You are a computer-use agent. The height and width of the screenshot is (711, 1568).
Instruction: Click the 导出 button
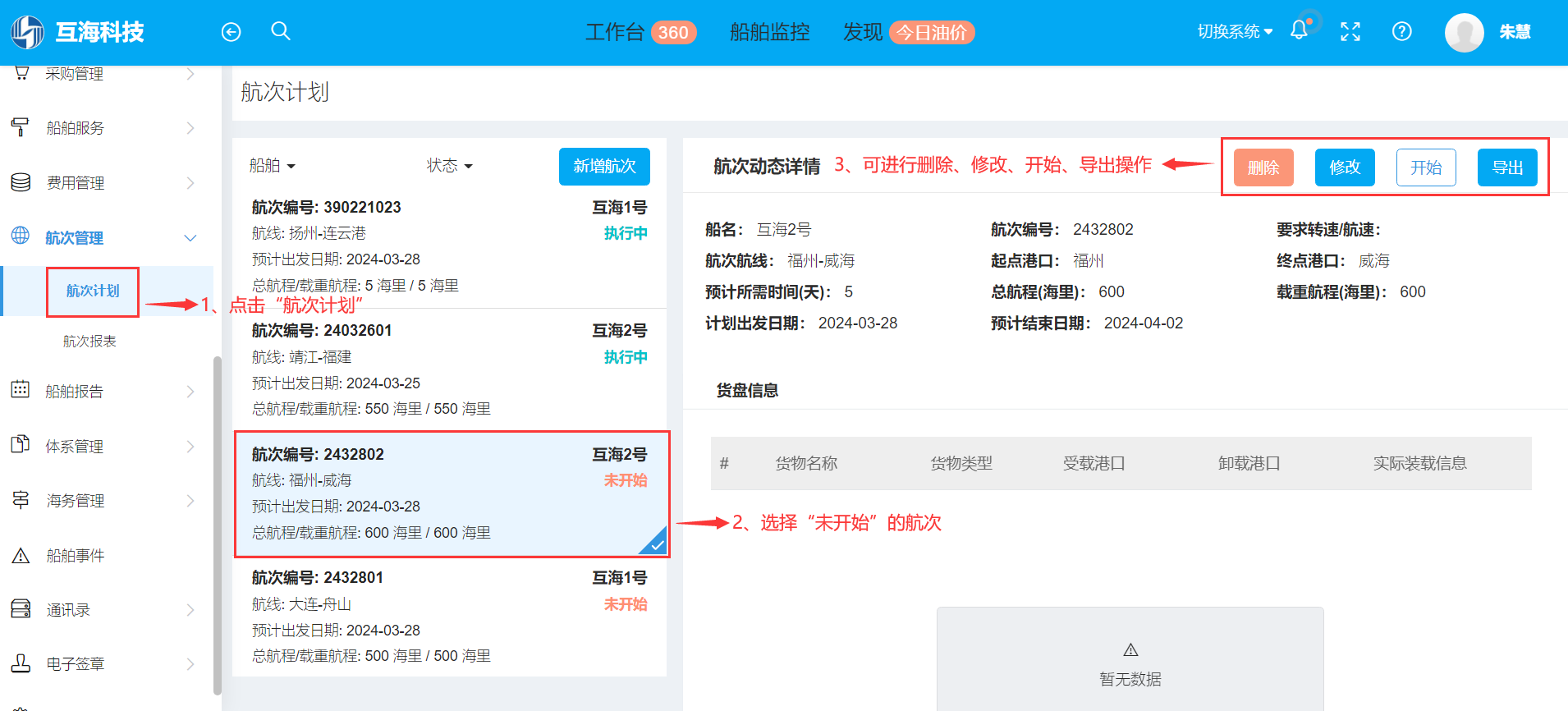tap(1507, 167)
